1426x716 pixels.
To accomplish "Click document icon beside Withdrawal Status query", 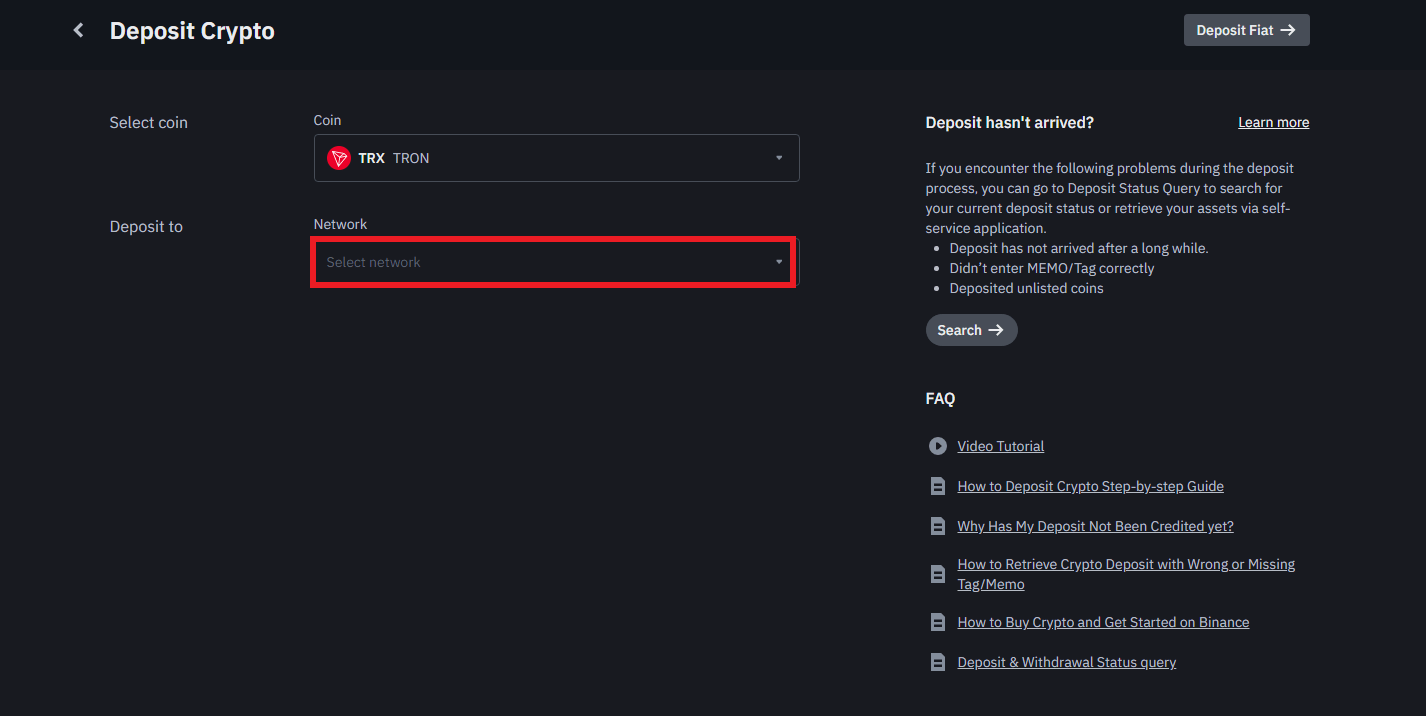I will [x=937, y=662].
